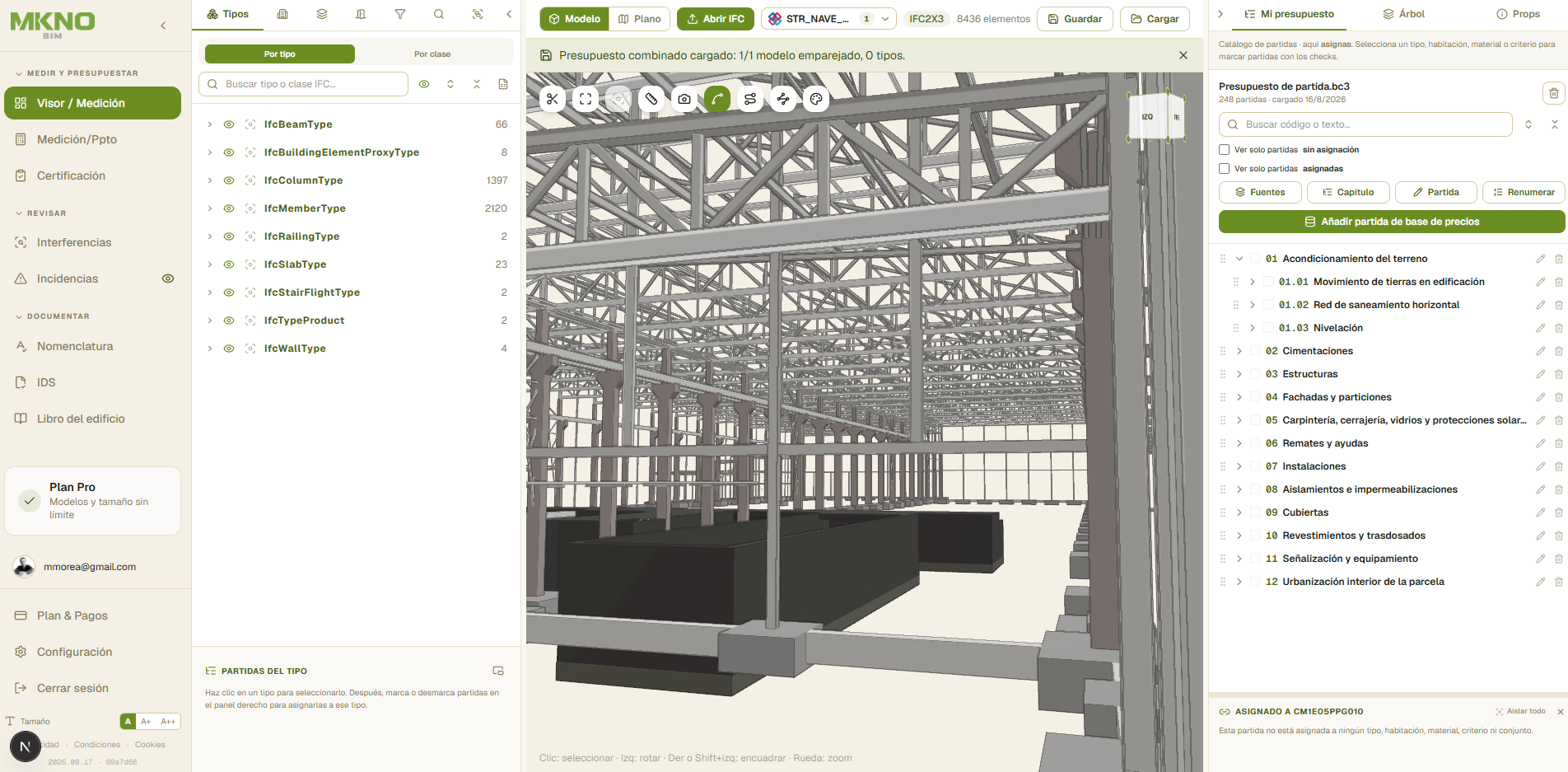Switch to the Árbol tab

coord(1404,14)
